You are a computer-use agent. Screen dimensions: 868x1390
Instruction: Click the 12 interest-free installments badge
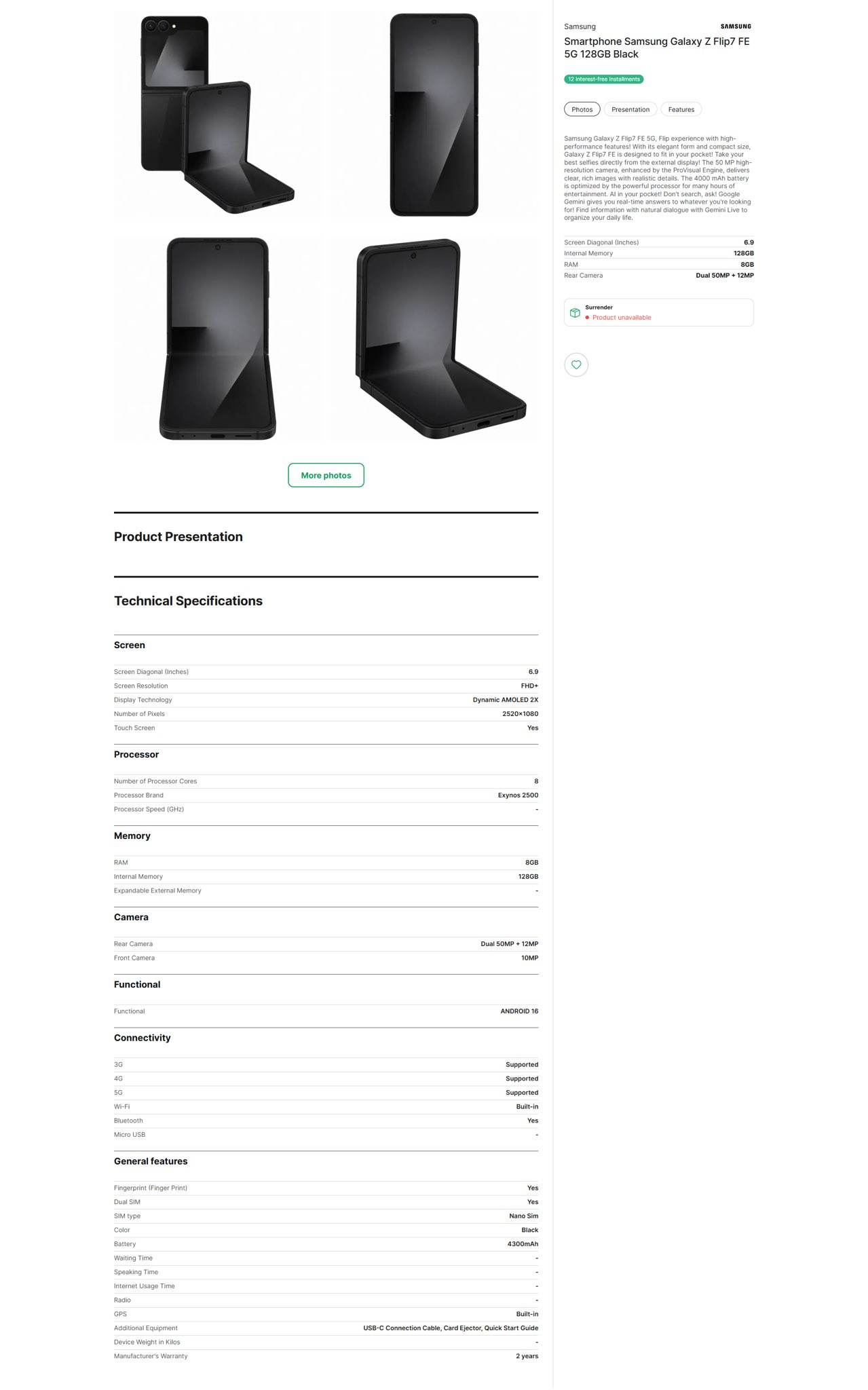[x=604, y=79]
